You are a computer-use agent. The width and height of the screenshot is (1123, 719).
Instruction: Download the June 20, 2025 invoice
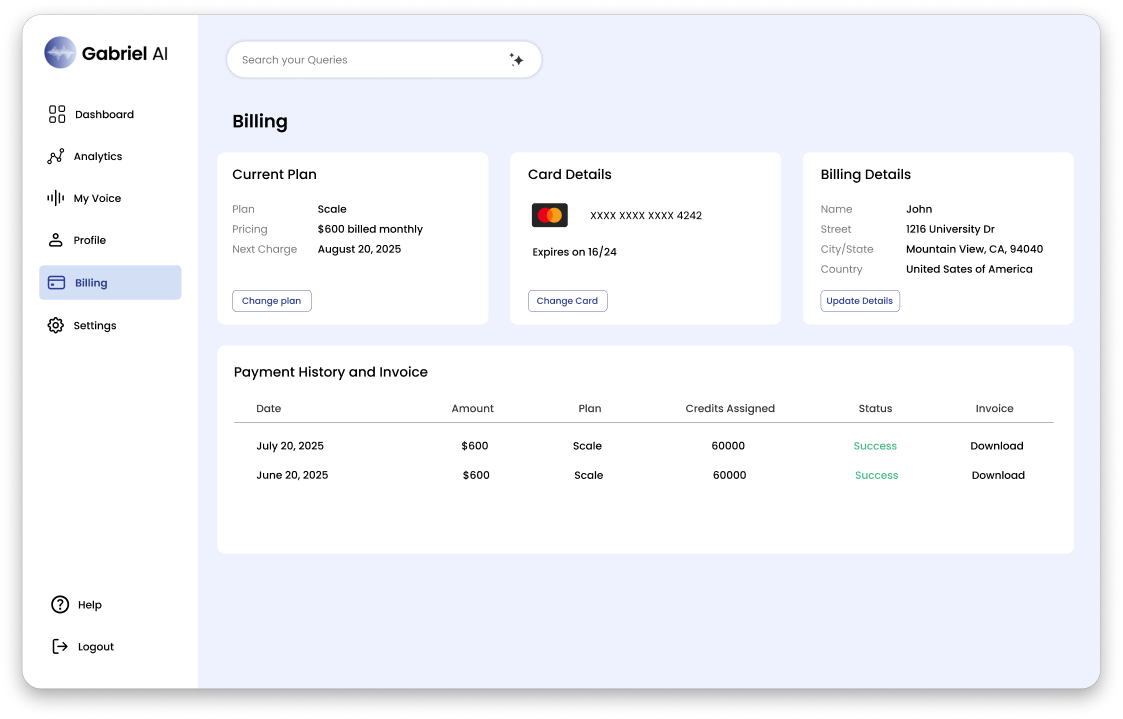[998, 475]
